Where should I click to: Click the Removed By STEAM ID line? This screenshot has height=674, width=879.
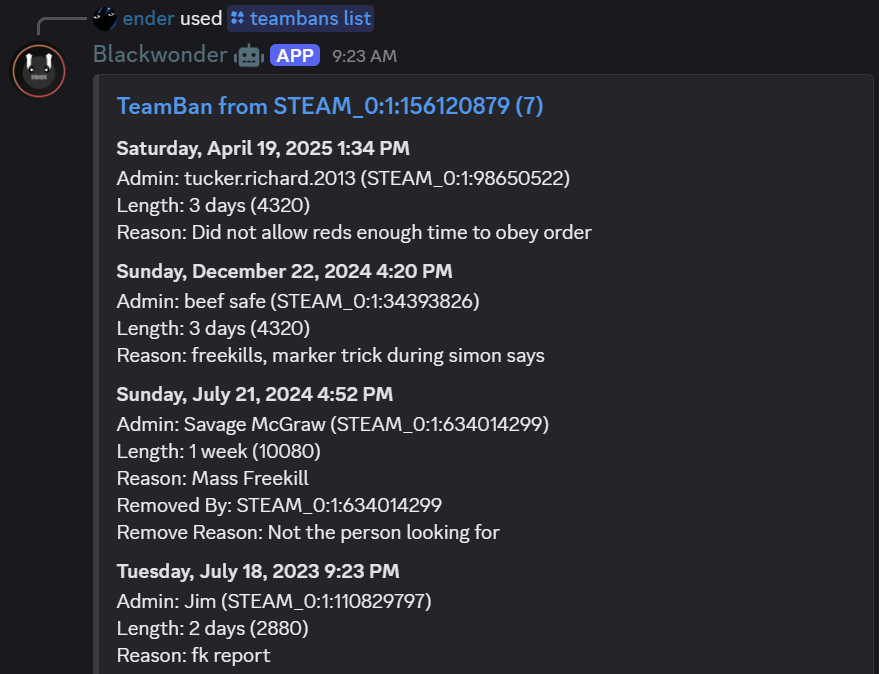pyautogui.click(x=279, y=505)
